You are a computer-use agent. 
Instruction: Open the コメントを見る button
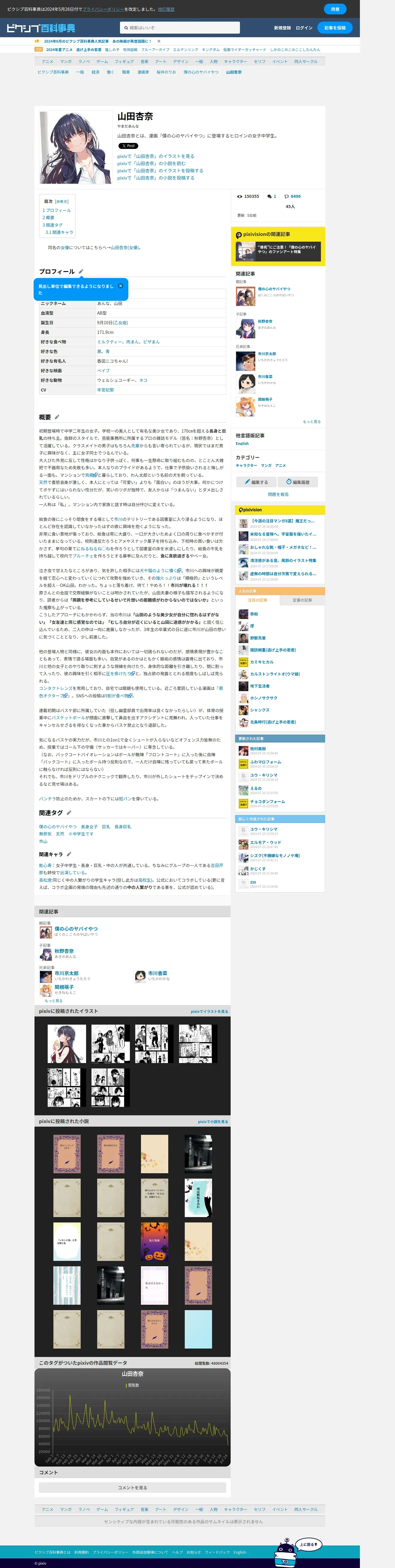tap(133, 1488)
